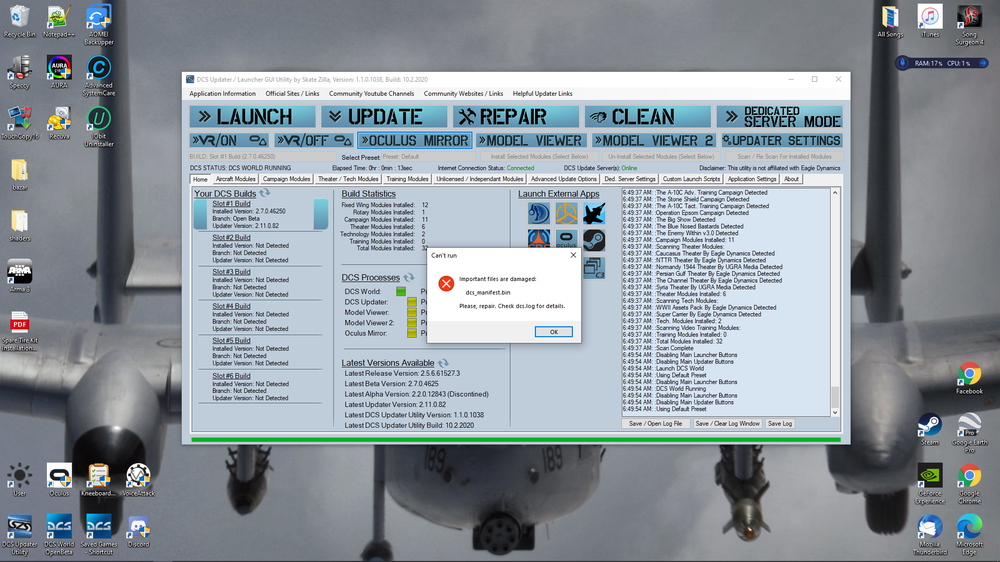Open VoiceAttack desktop shortcut
Image resolution: width=1000 pixels, height=562 pixels.
(138, 480)
